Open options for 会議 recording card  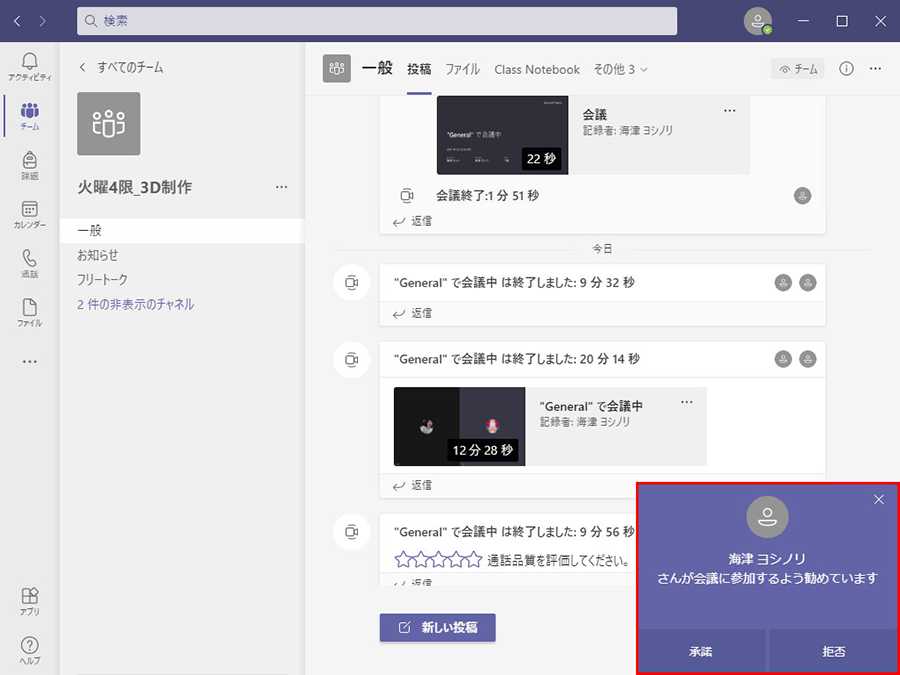pyautogui.click(x=730, y=111)
